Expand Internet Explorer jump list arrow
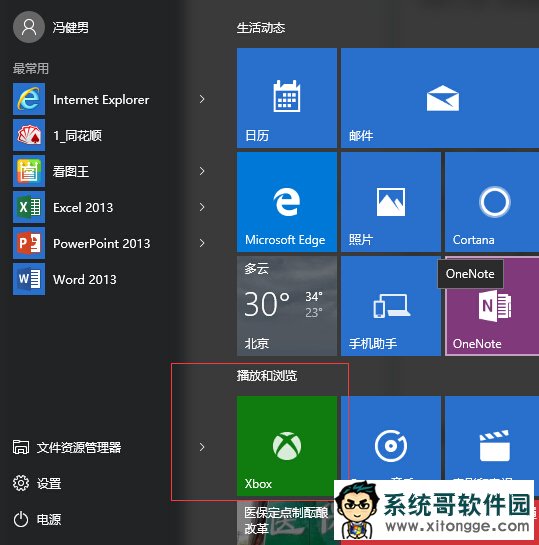This screenshot has height=545, width=539. point(202,99)
